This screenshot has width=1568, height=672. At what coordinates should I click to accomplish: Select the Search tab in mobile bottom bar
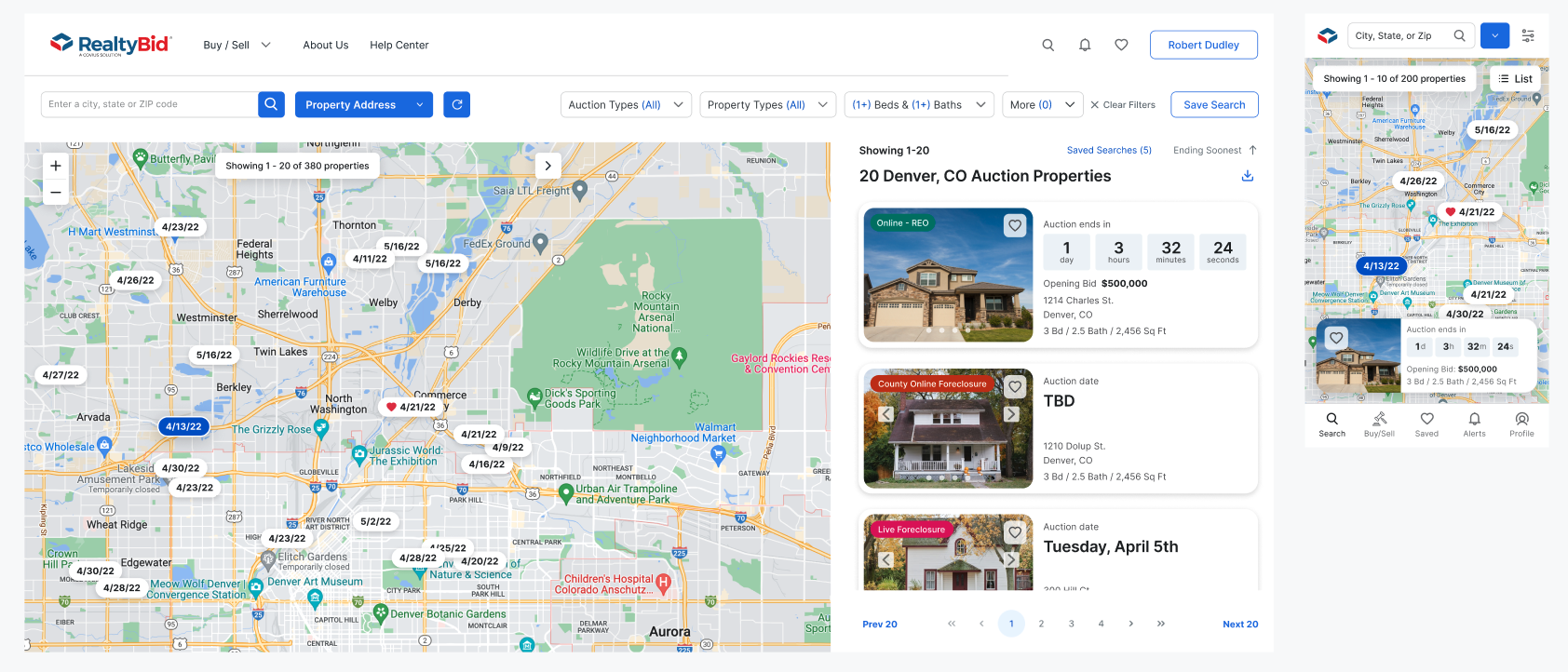point(1331,424)
